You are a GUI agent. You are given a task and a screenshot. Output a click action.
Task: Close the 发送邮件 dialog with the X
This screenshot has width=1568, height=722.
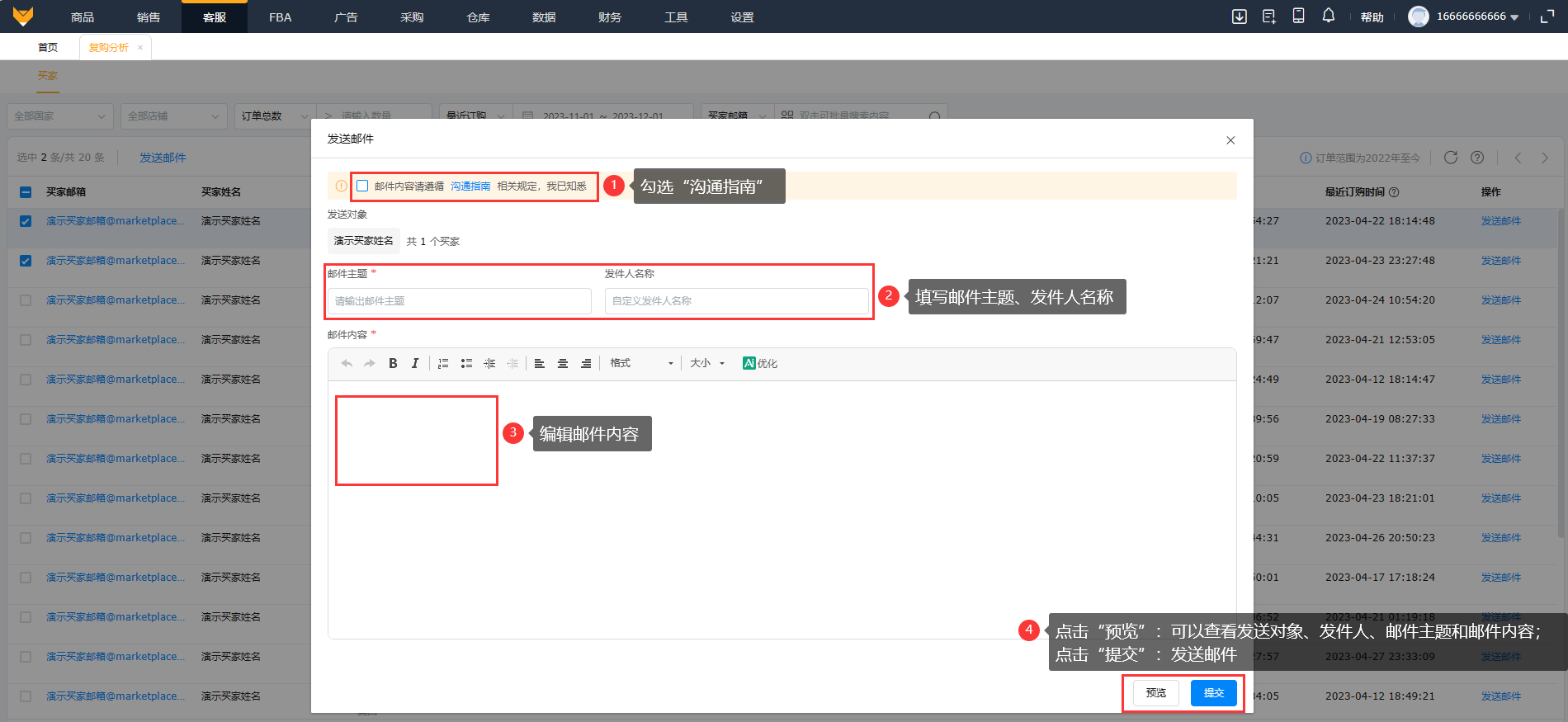[x=1230, y=140]
